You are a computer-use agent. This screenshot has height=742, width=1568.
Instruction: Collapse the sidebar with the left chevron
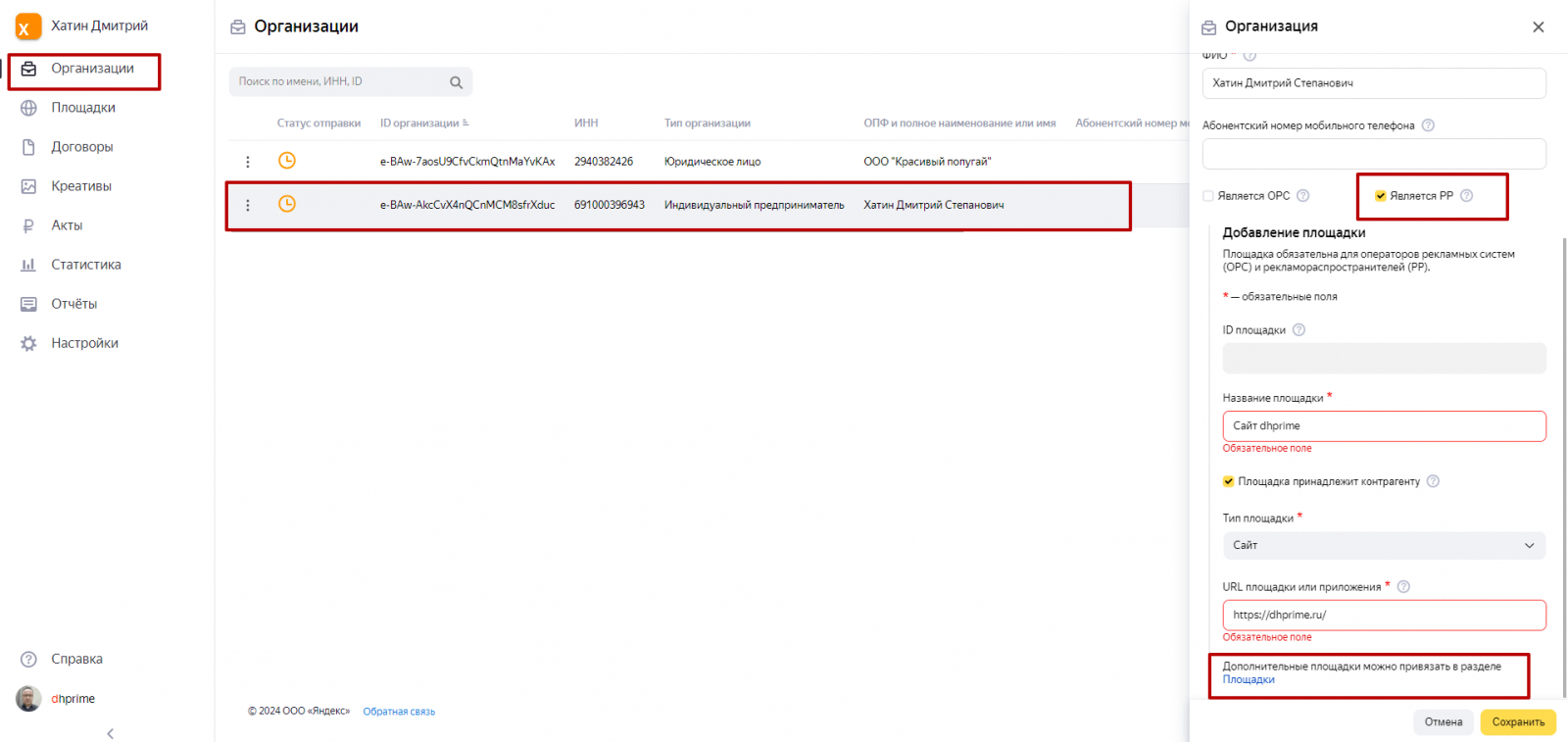[x=110, y=733]
